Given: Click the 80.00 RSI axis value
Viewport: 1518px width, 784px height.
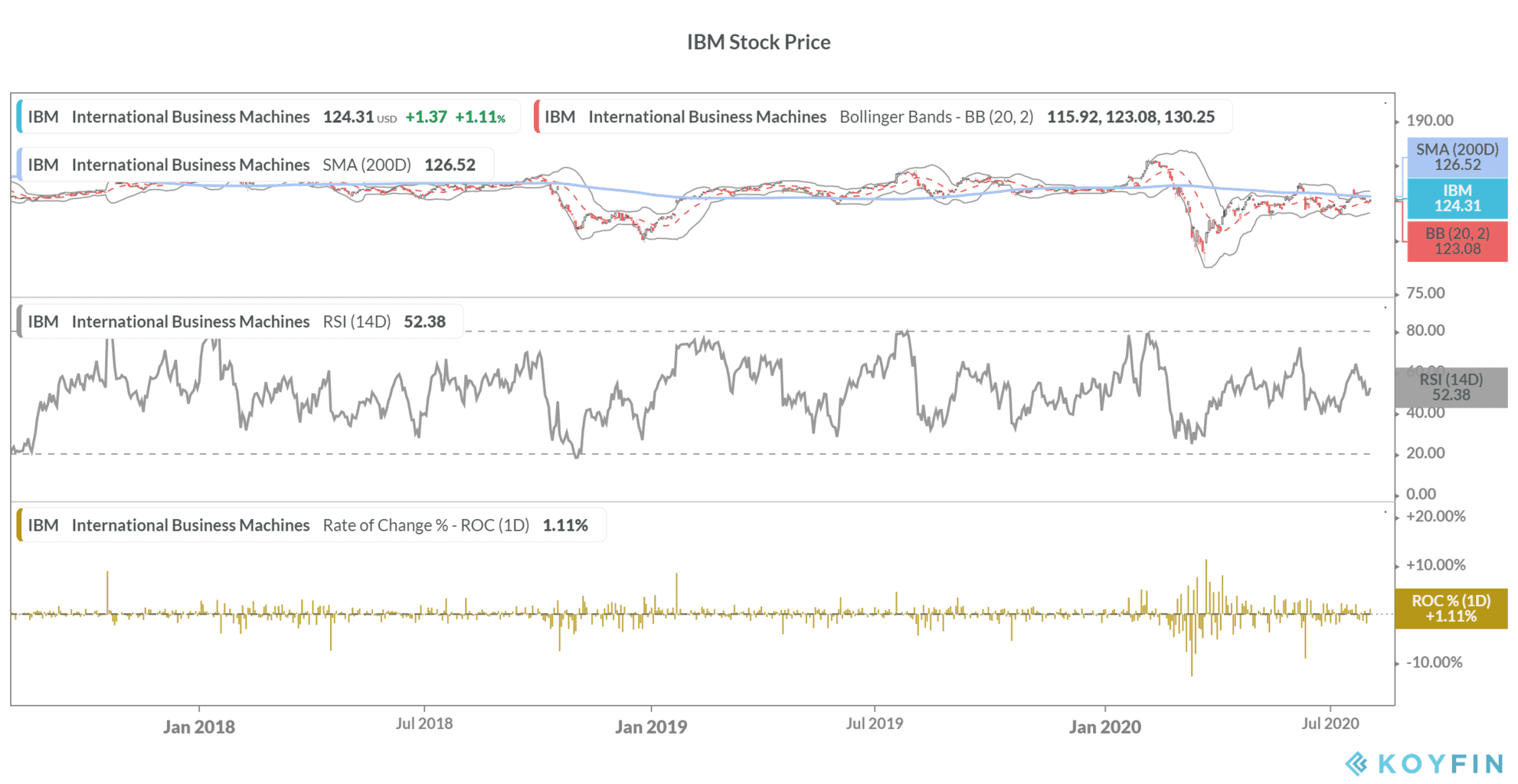Looking at the screenshot, I should pyautogui.click(x=1425, y=331).
